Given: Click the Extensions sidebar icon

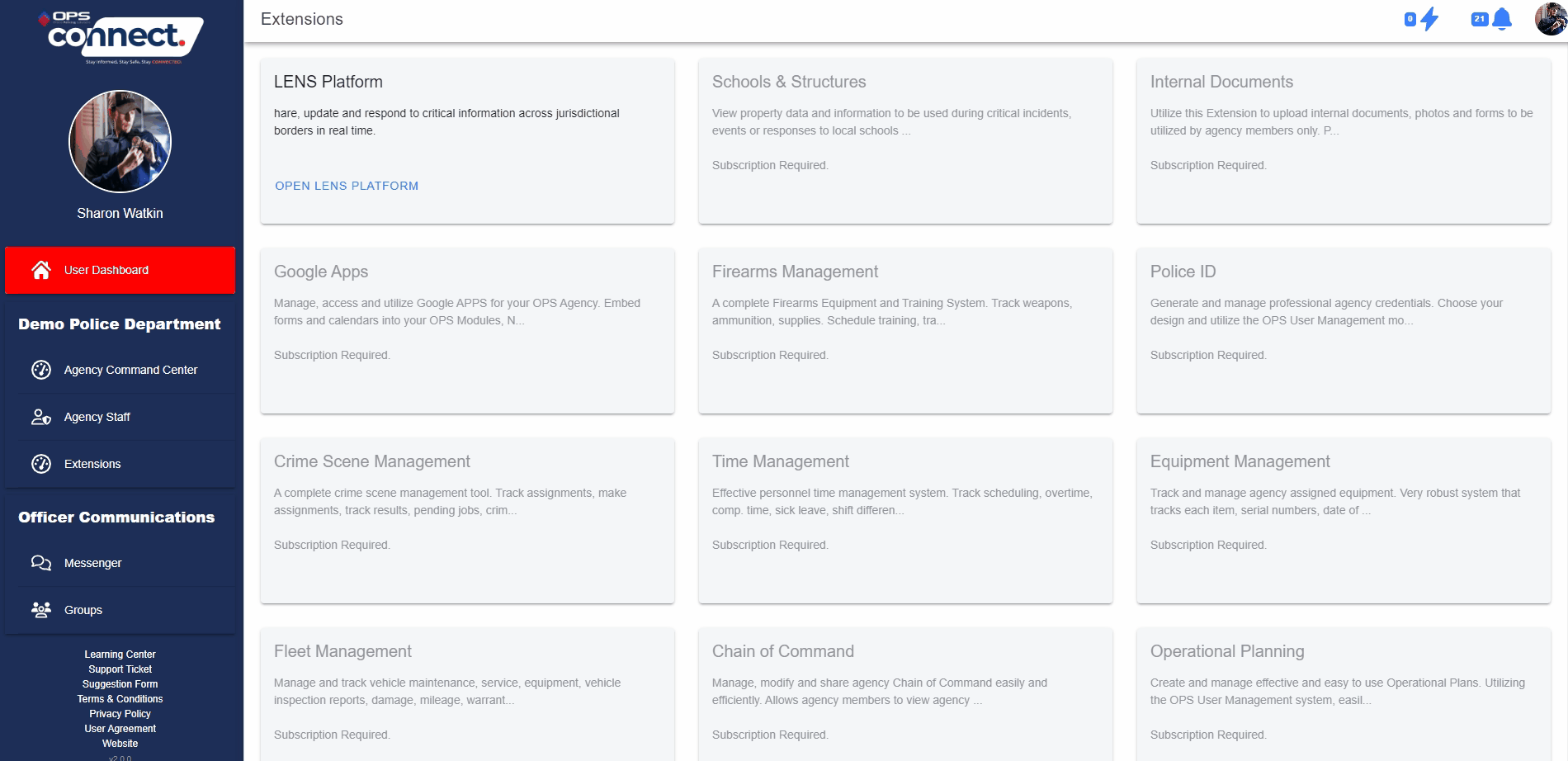Looking at the screenshot, I should point(41,464).
